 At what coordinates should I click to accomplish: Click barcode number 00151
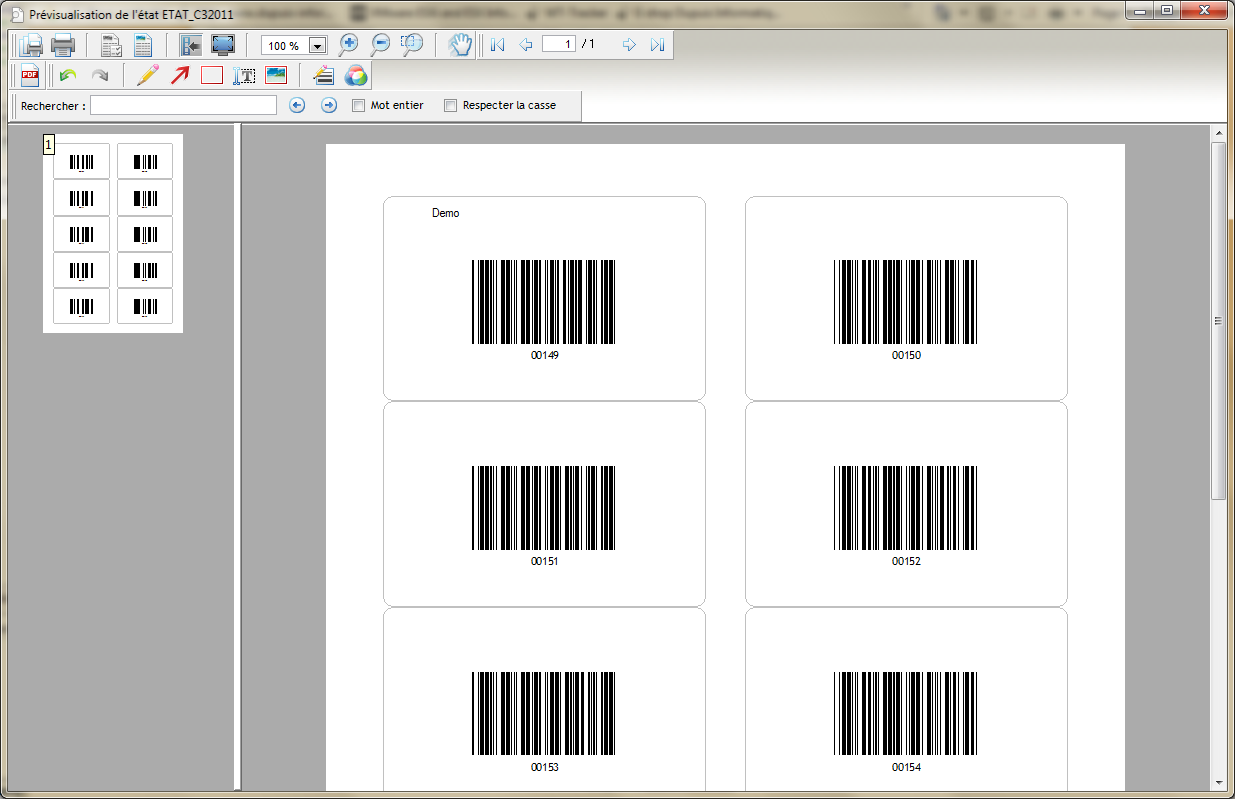point(545,562)
